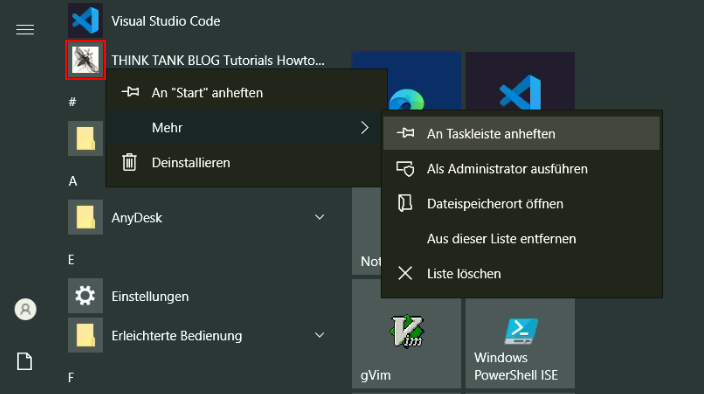Click the AnyDesk folder label
The image size is (704, 394).
[x=136, y=218]
